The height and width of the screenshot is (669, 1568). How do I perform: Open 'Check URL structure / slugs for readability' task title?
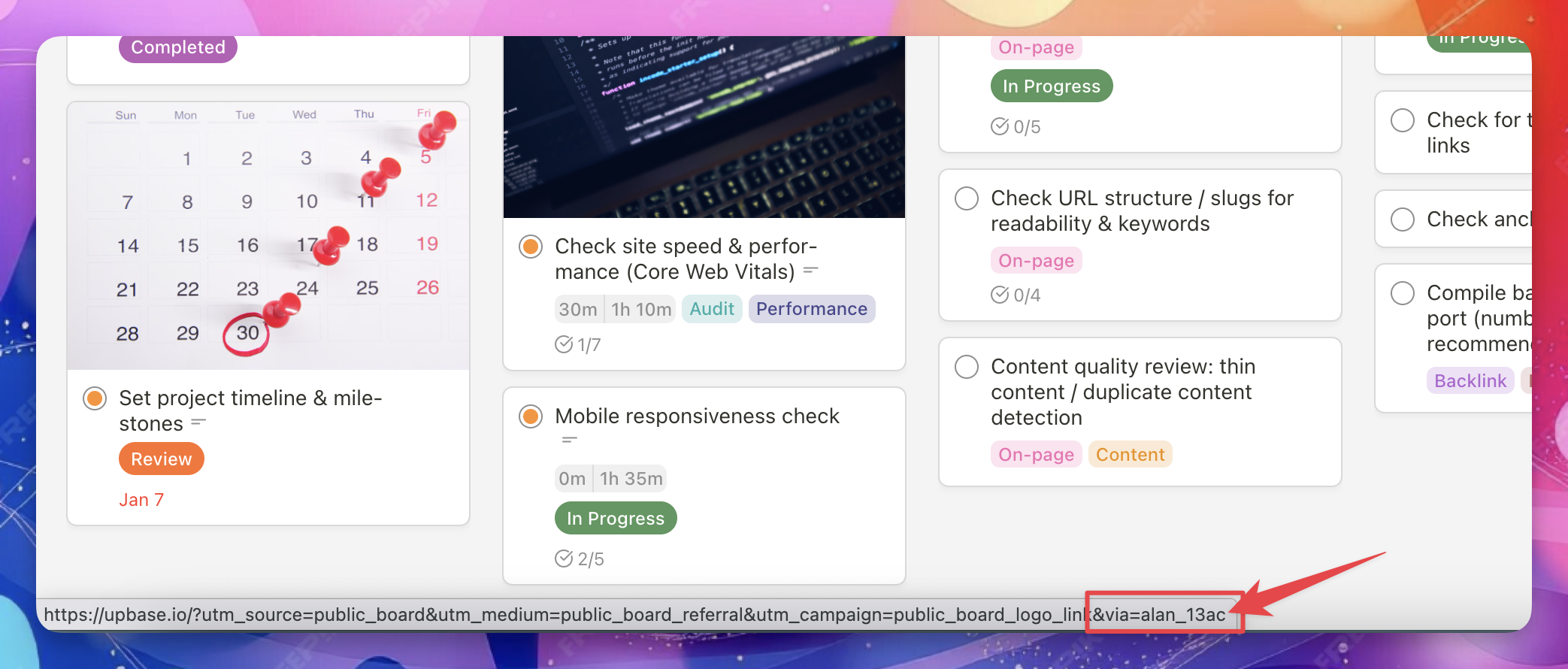1143,211
